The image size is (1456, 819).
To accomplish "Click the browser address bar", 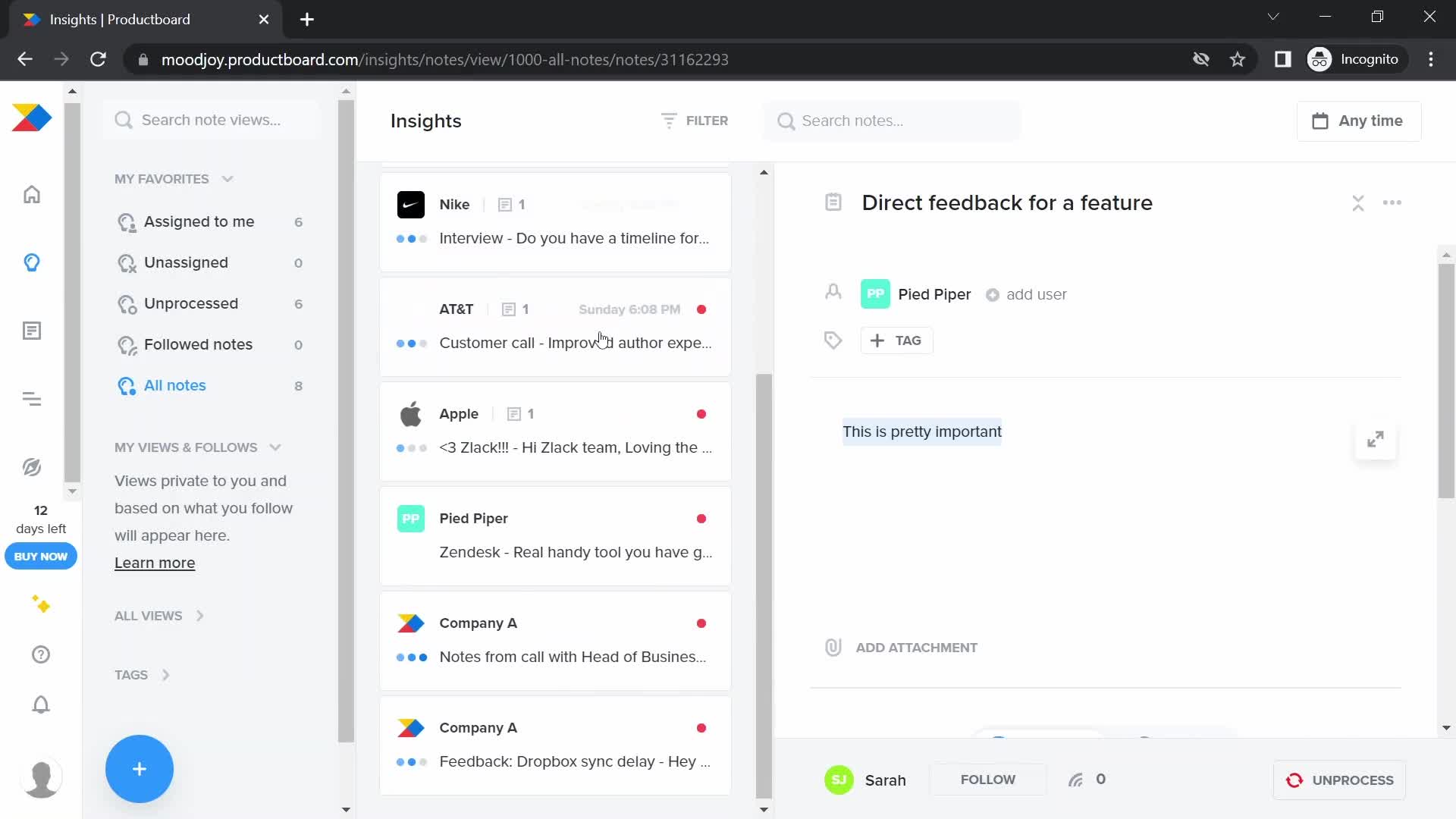I will 652,59.
